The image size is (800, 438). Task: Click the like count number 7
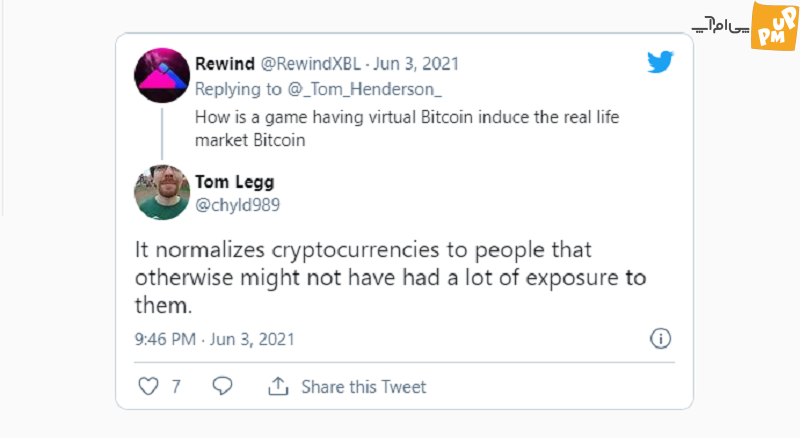[176, 386]
